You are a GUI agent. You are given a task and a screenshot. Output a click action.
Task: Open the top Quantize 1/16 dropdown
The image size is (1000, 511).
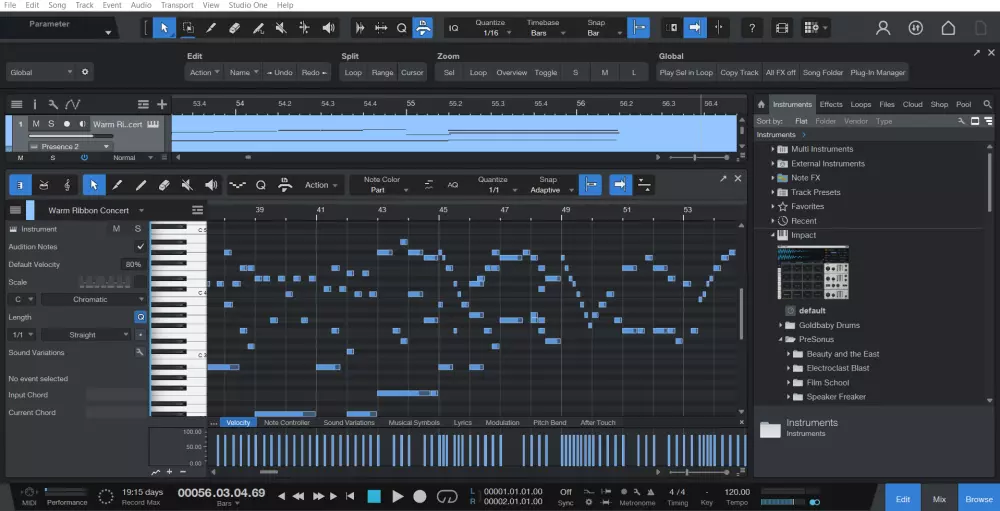(x=494, y=33)
